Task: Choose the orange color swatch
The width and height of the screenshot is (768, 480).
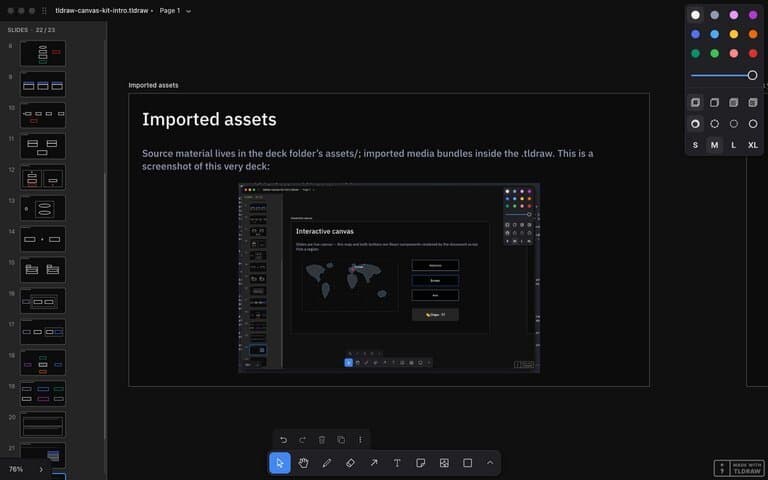Action: point(753,34)
